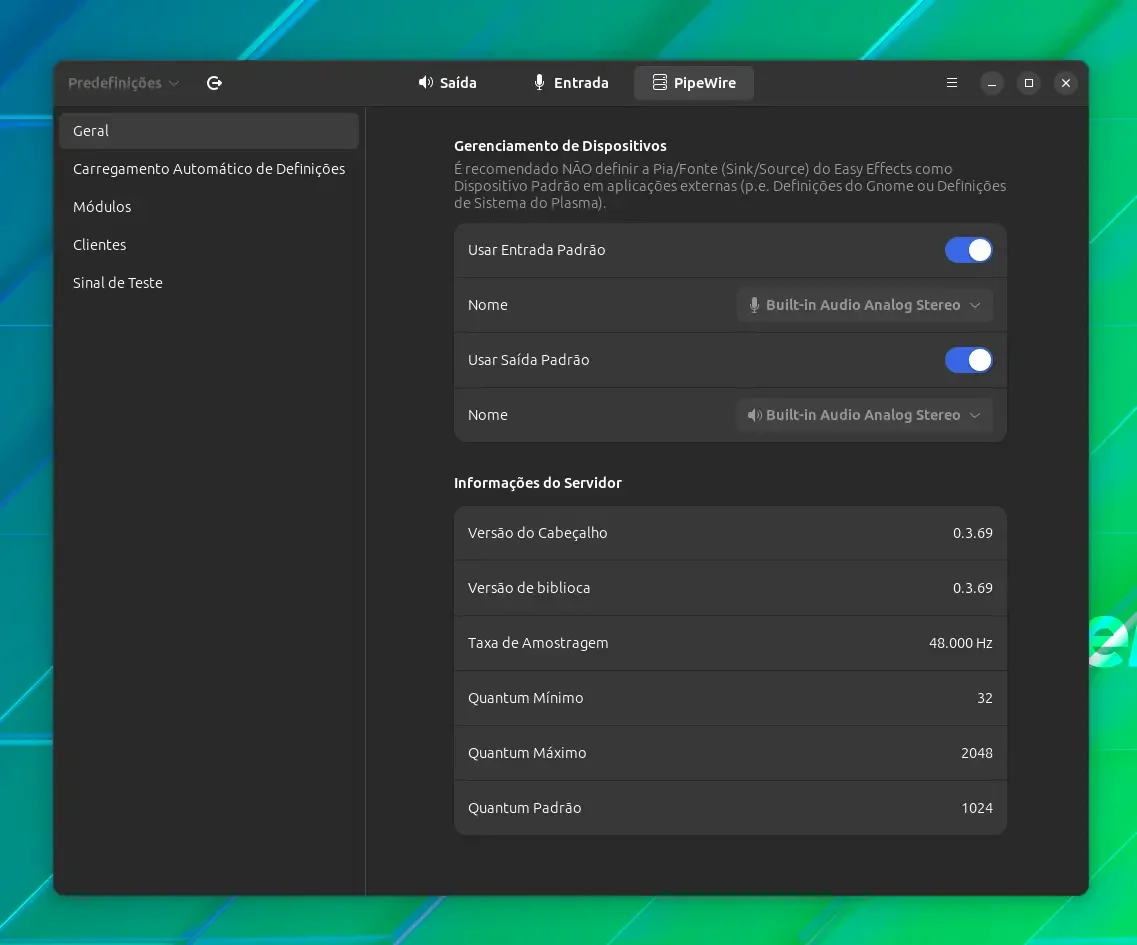The width and height of the screenshot is (1137, 945).
Task: Expand the output device Nome dropdown
Action: [x=864, y=415]
